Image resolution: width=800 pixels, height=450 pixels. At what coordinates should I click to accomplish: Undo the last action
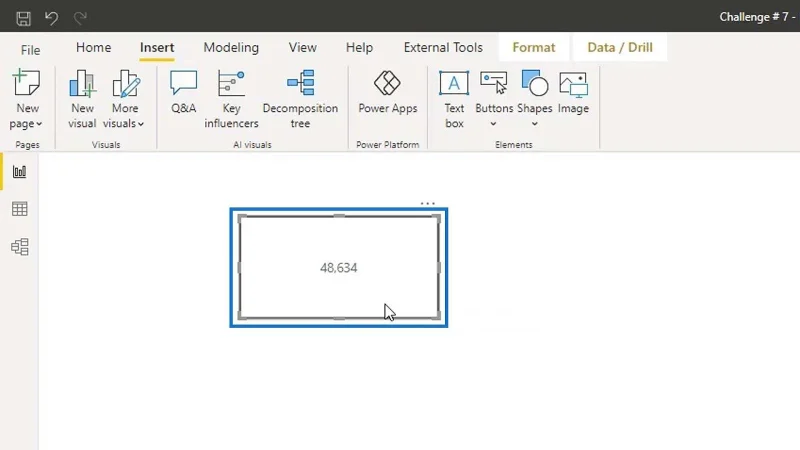[51, 18]
